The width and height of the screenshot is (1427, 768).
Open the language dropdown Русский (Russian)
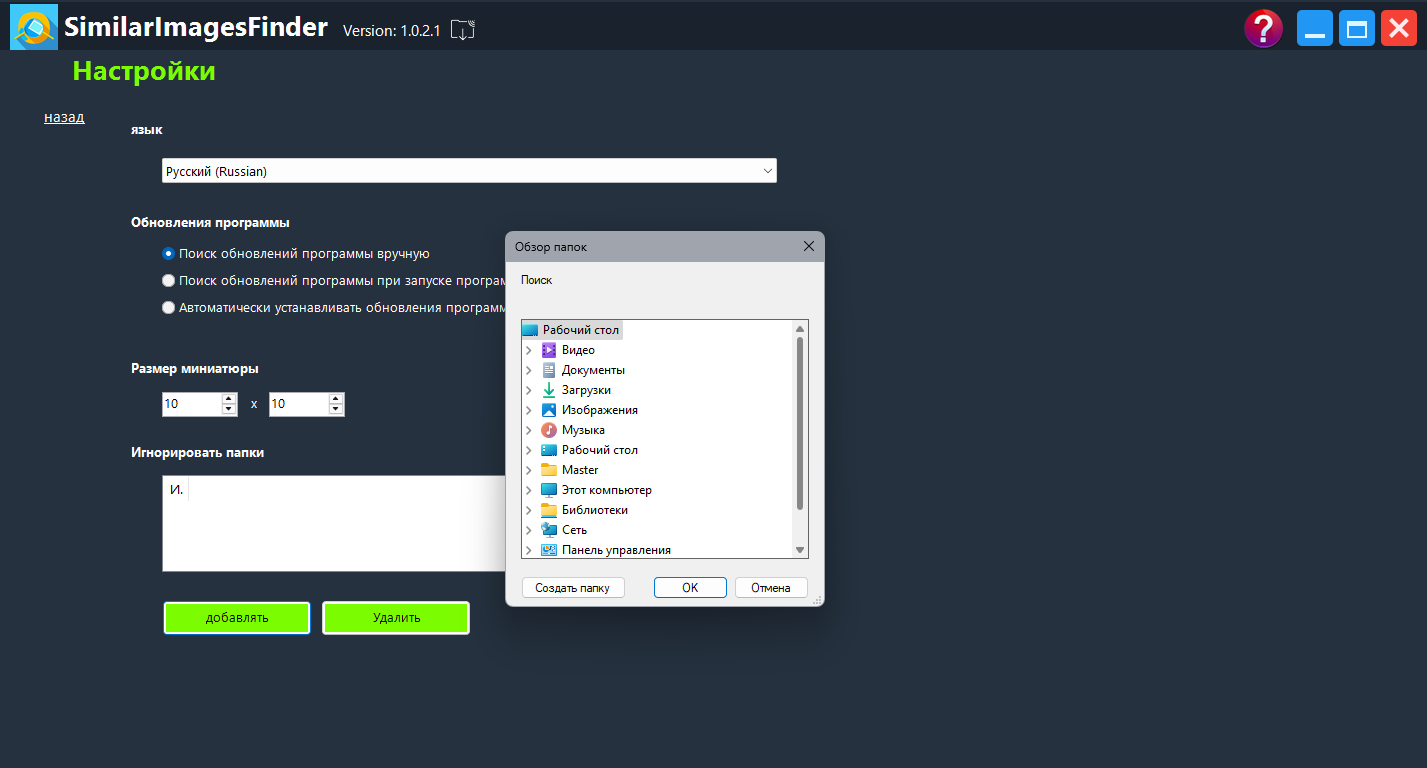tap(469, 171)
